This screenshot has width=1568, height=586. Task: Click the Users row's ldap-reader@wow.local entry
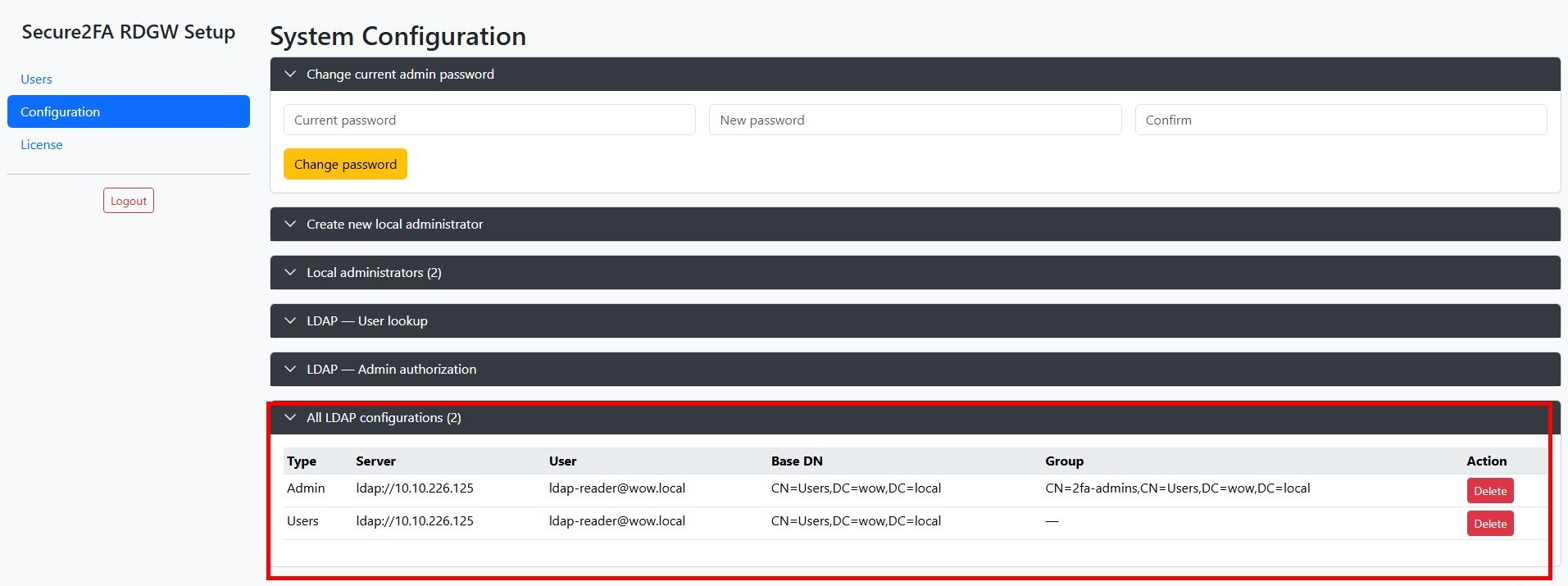[x=616, y=521]
